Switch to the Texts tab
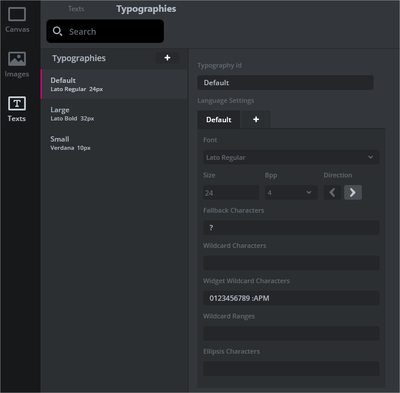 [x=76, y=9]
